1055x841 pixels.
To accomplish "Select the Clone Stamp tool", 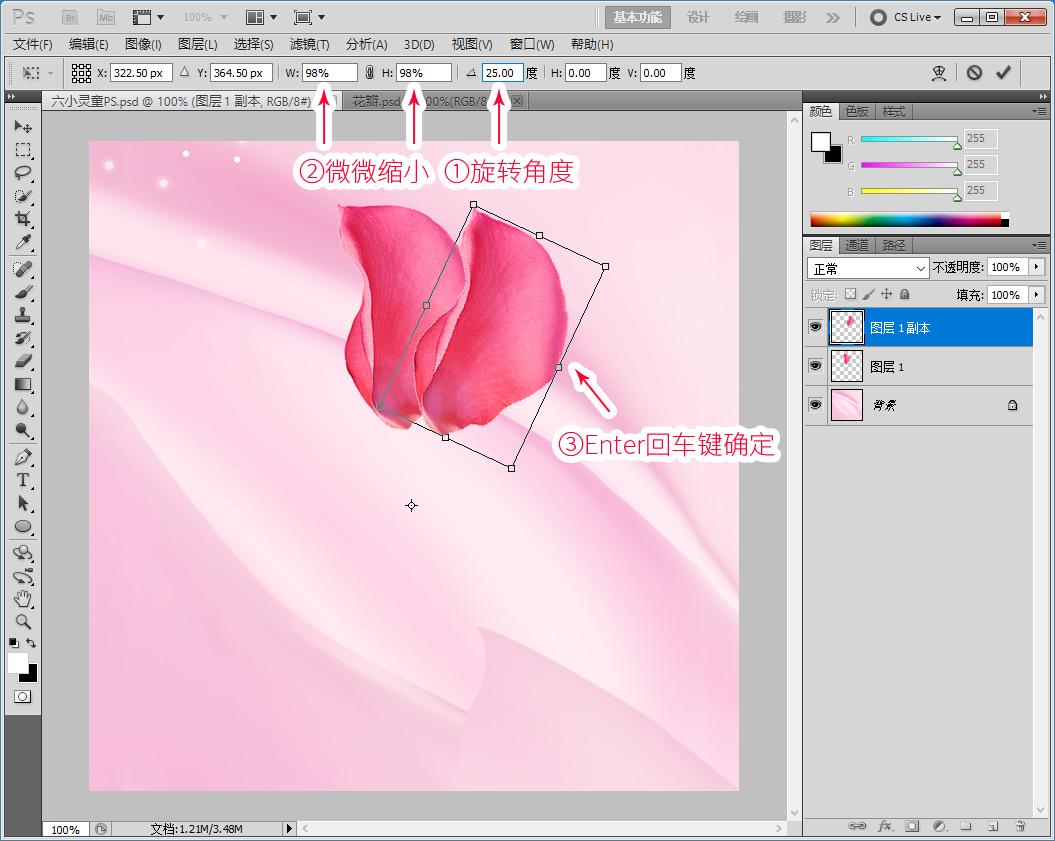I will 23,315.
